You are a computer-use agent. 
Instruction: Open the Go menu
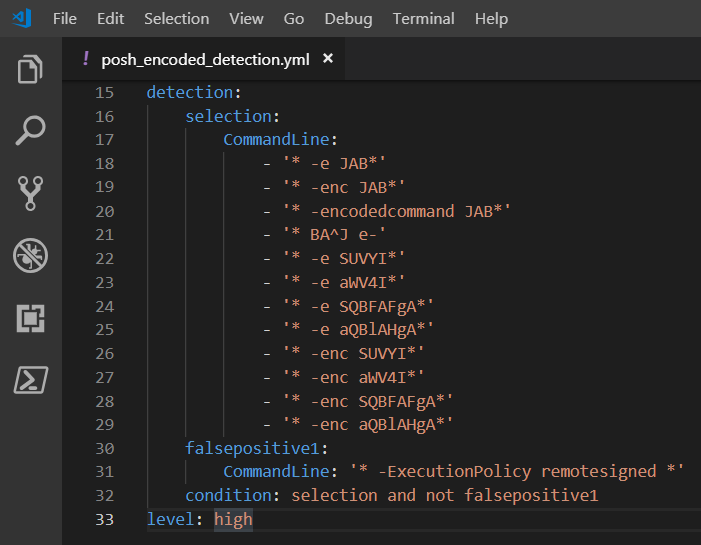click(294, 19)
